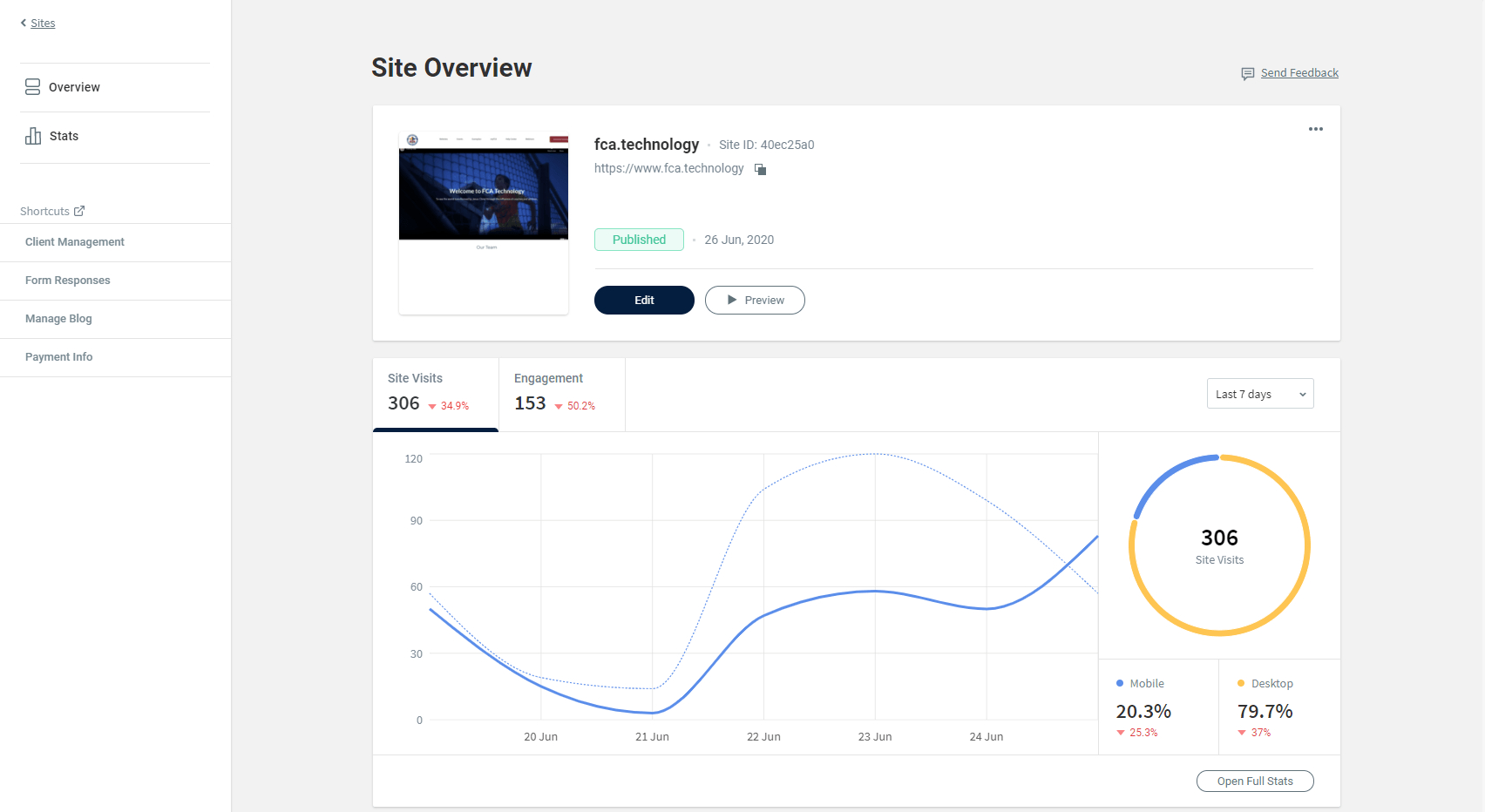This screenshot has height=812, width=1485.
Task: Click the 26 Jun, 2020 date
Action: (x=739, y=240)
